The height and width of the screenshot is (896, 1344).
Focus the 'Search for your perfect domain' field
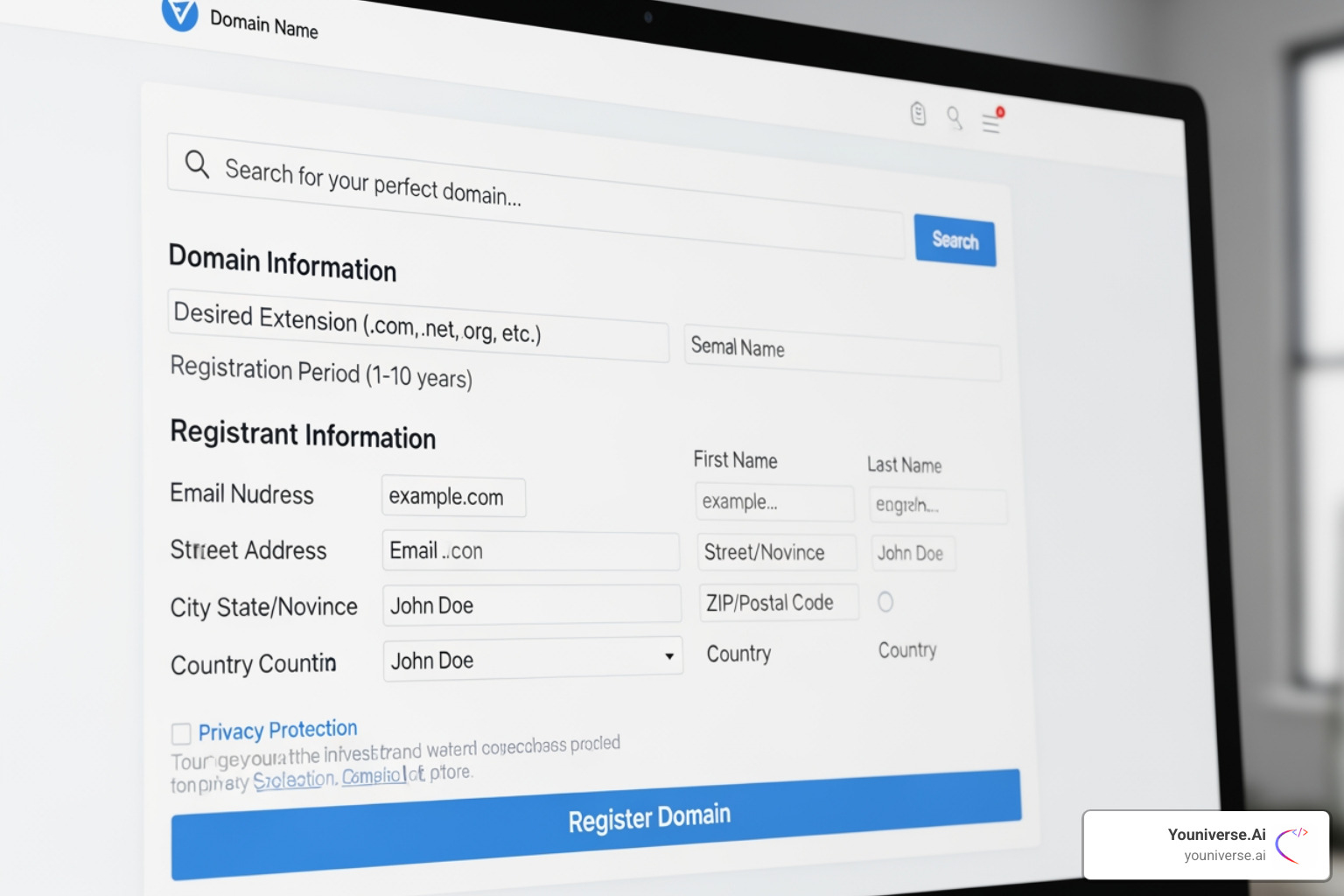pyautogui.click(x=535, y=195)
